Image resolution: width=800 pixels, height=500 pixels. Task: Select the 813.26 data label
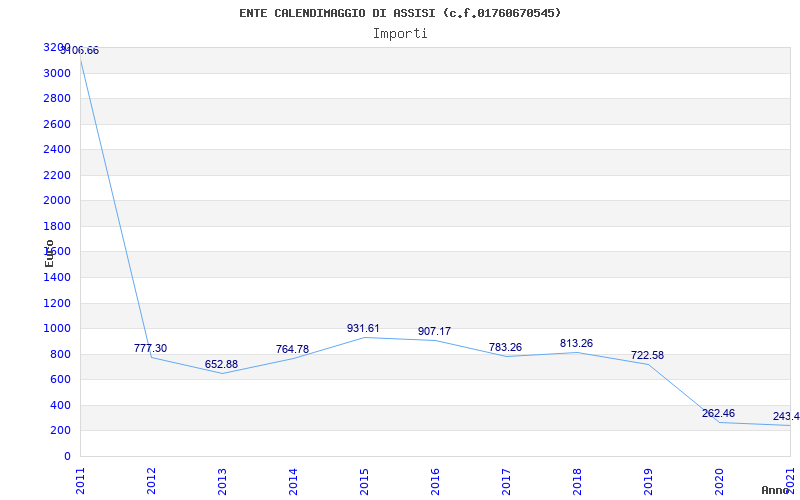[576, 343]
